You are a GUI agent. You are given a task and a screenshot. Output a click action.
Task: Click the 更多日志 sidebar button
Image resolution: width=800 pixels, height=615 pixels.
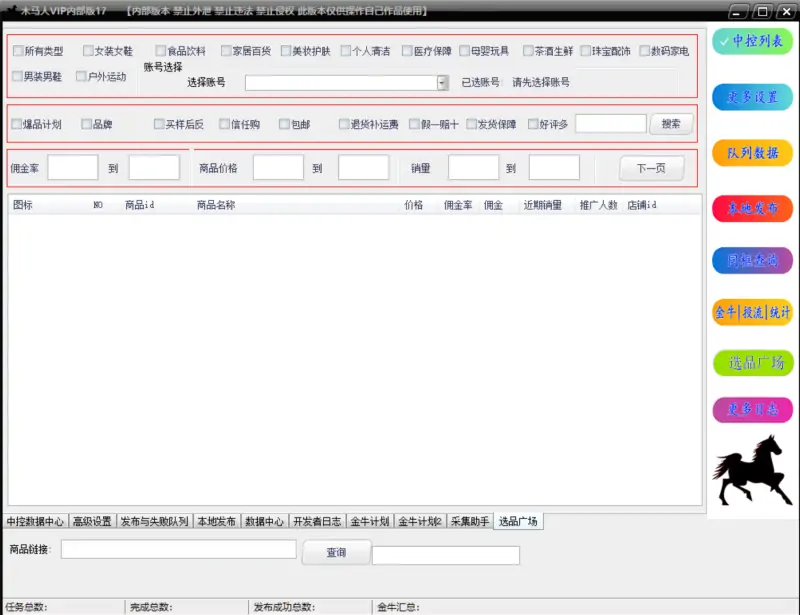tap(752, 409)
